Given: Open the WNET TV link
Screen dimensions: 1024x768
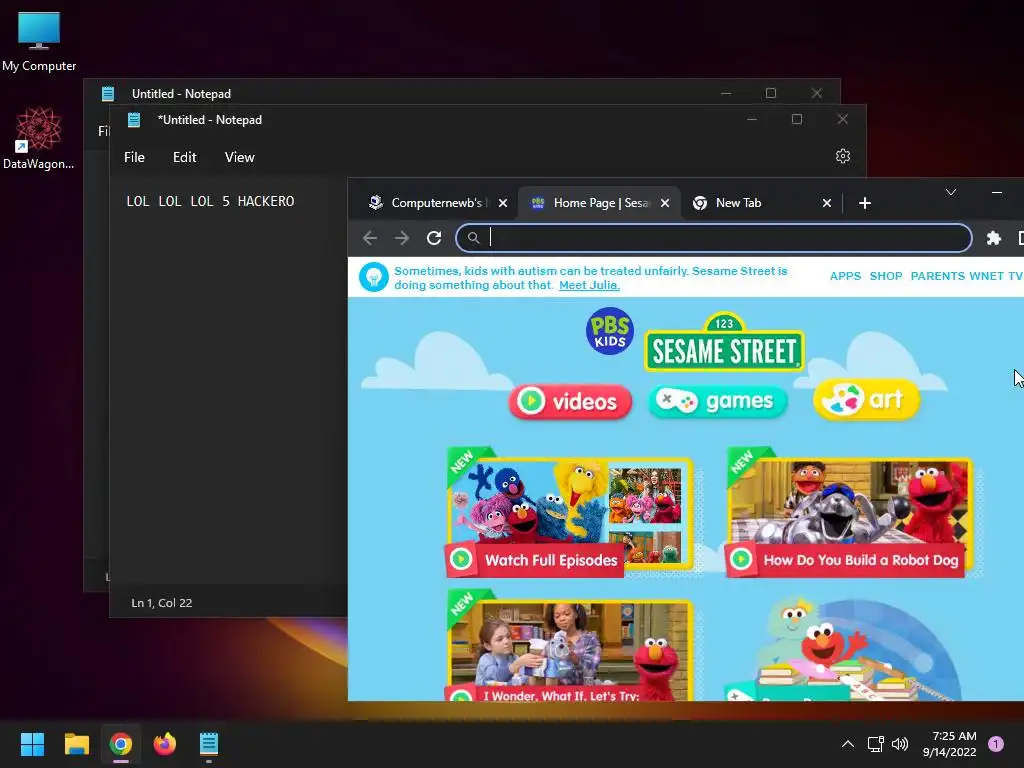Looking at the screenshot, I should click(x=996, y=276).
